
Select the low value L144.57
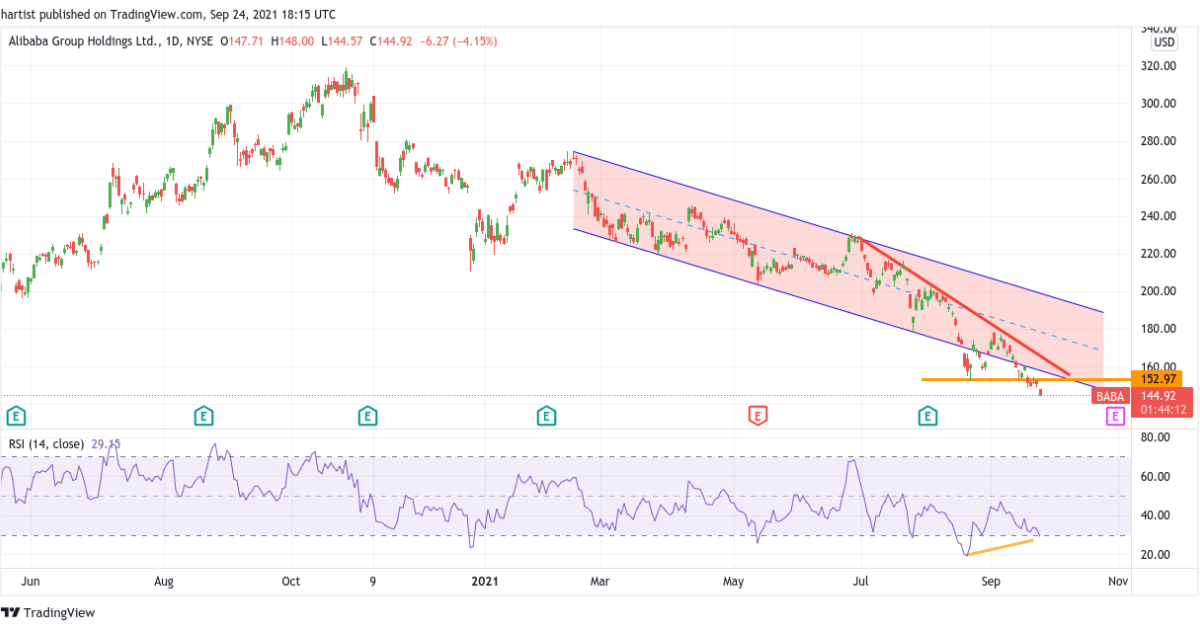pyautogui.click(x=341, y=41)
